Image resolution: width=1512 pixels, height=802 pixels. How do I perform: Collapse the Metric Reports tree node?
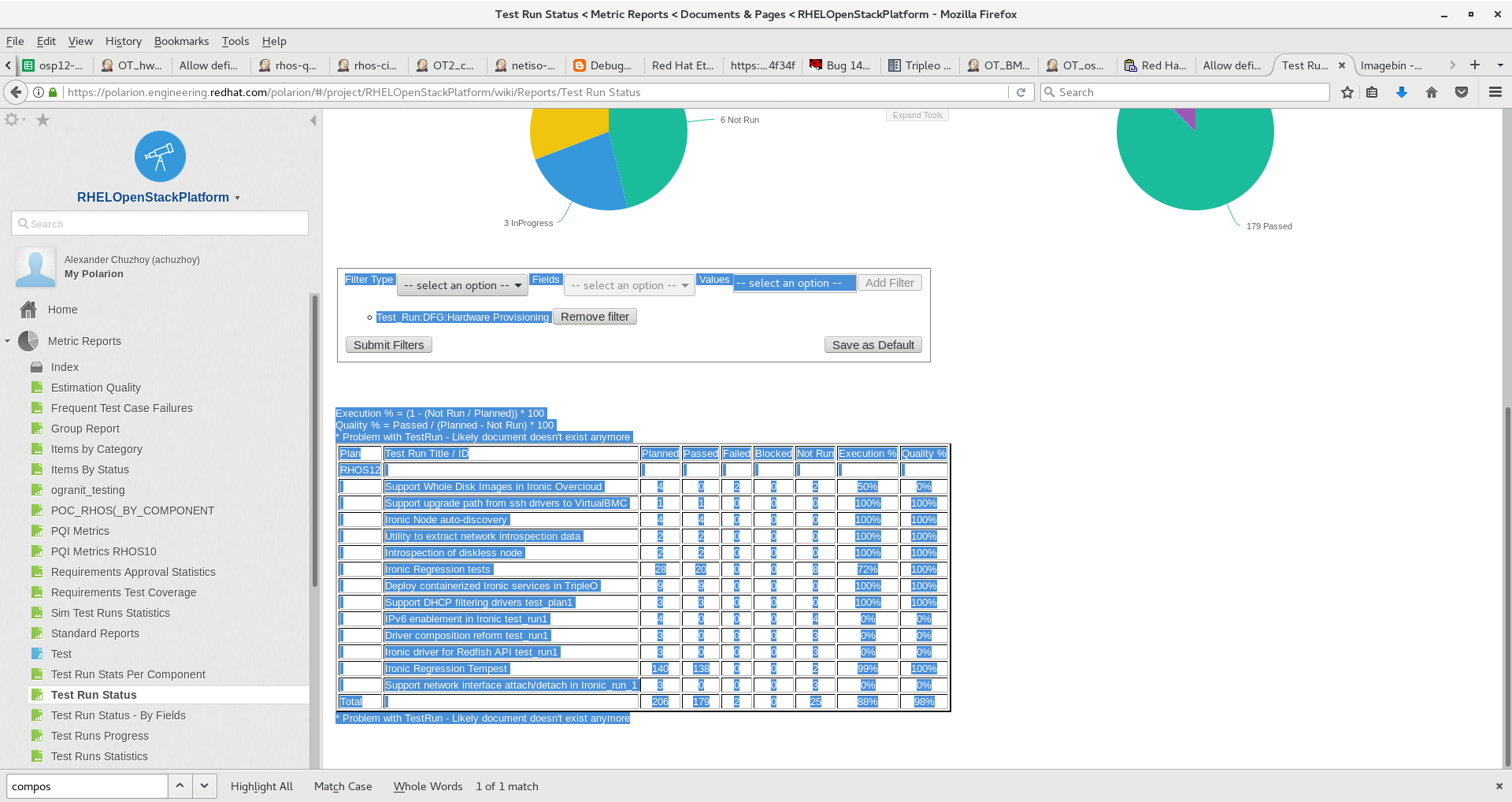8,341
